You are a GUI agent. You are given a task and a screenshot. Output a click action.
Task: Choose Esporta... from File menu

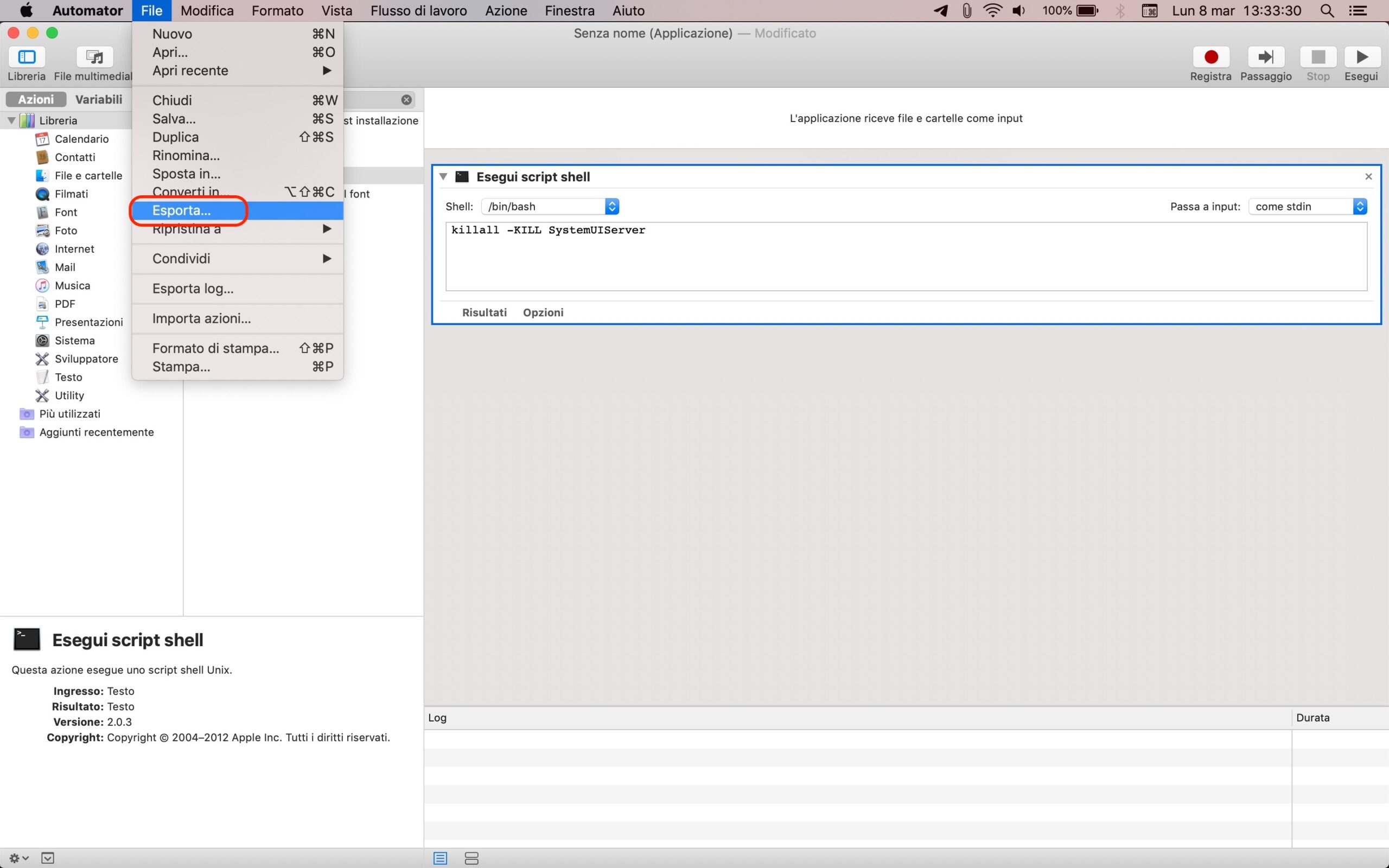click(x=181, y=210)
